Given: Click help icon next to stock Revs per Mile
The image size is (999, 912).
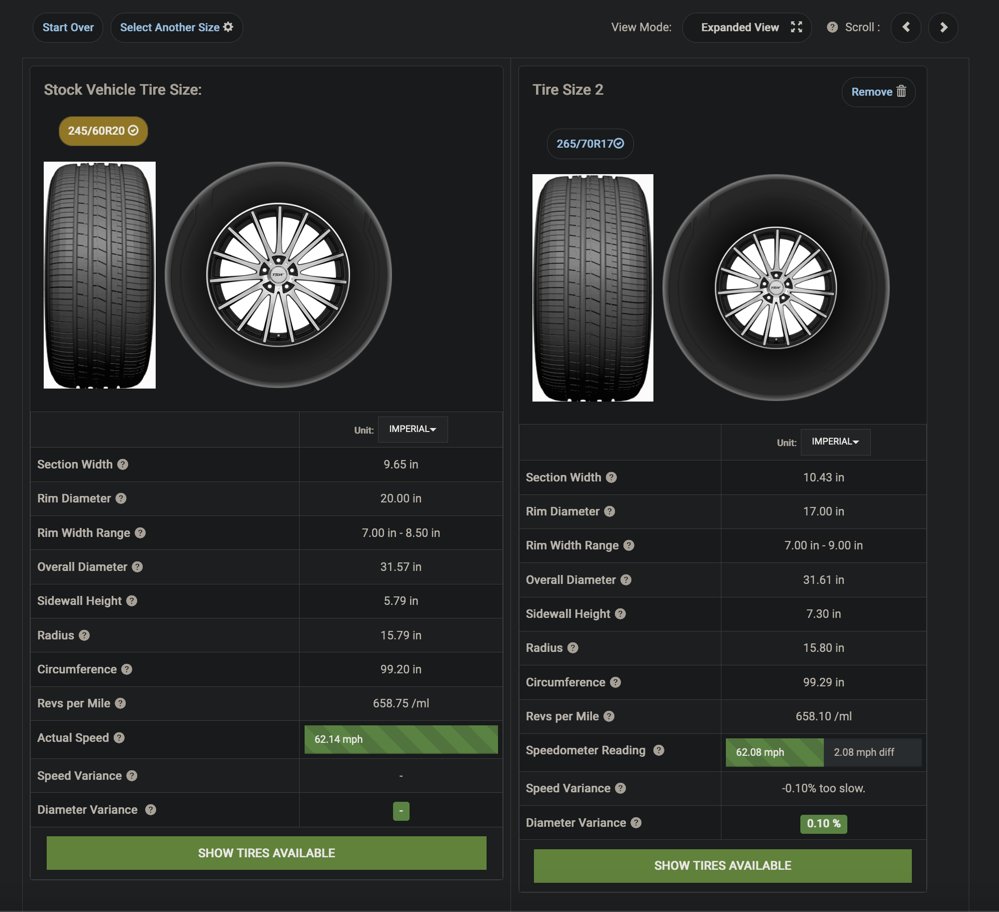Looking at the screenshot, I should pyautogui.click(x=120, y=704).
